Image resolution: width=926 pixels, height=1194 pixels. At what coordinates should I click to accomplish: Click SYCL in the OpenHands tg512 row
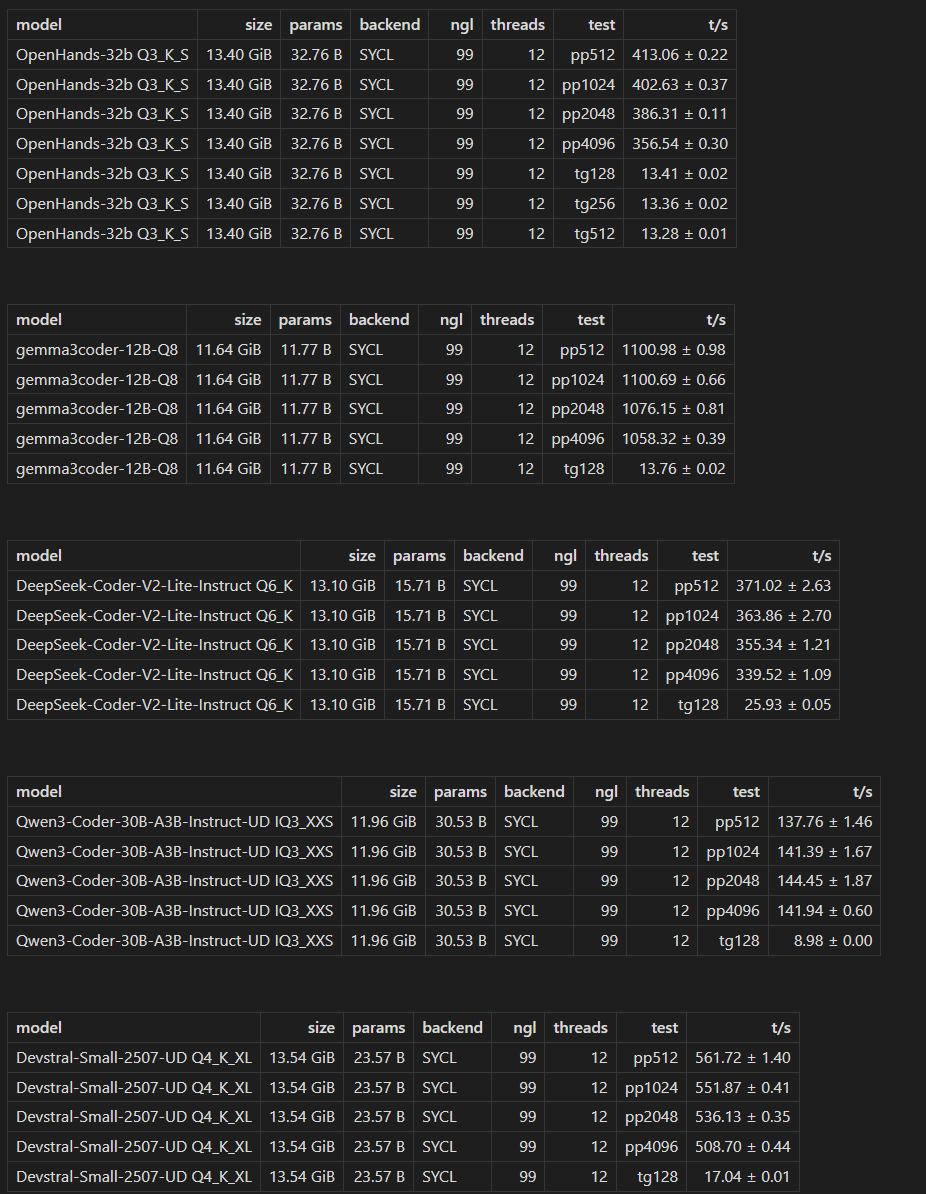point(376,233)
